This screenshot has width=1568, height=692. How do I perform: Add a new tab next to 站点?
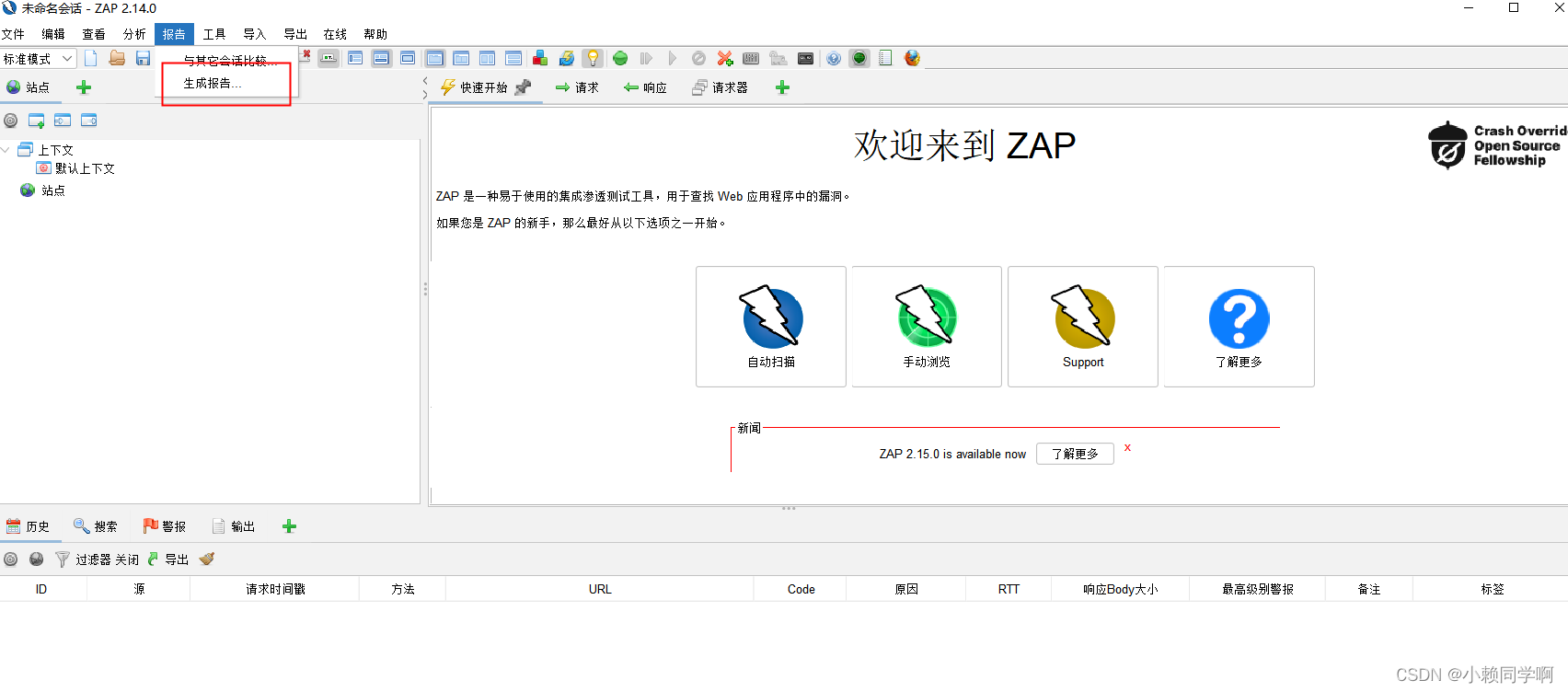click(x=84, y=87)
